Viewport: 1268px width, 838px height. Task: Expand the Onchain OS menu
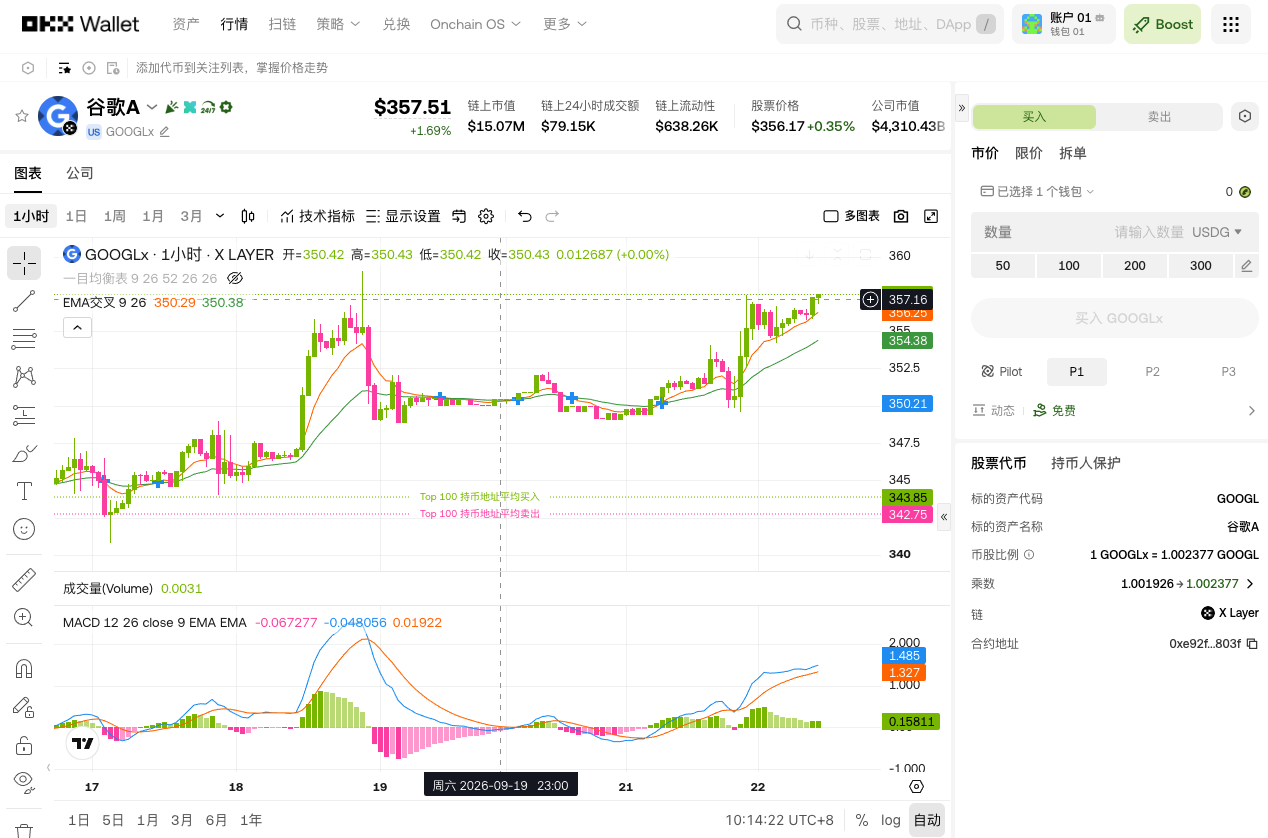477,24
